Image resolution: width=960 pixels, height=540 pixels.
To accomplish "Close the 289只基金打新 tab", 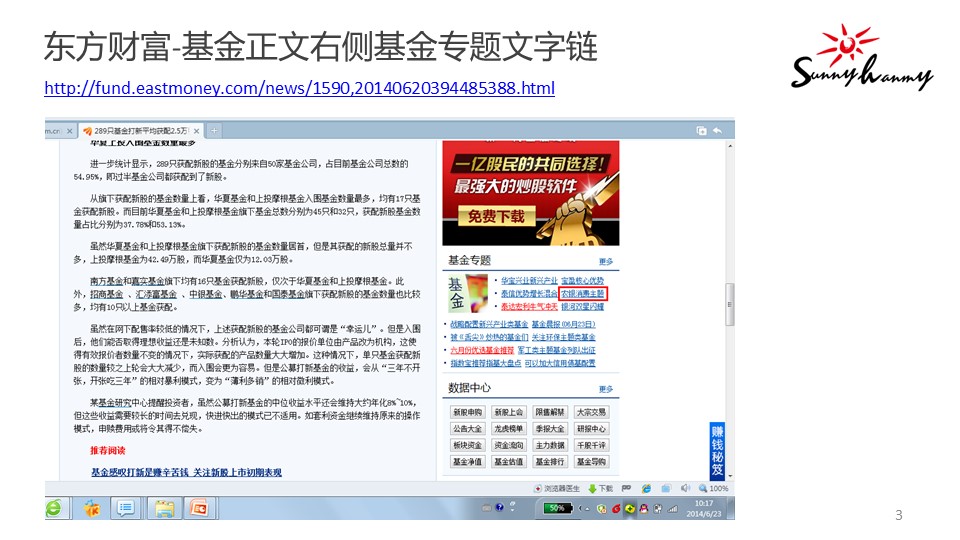I will pos(197,131).
